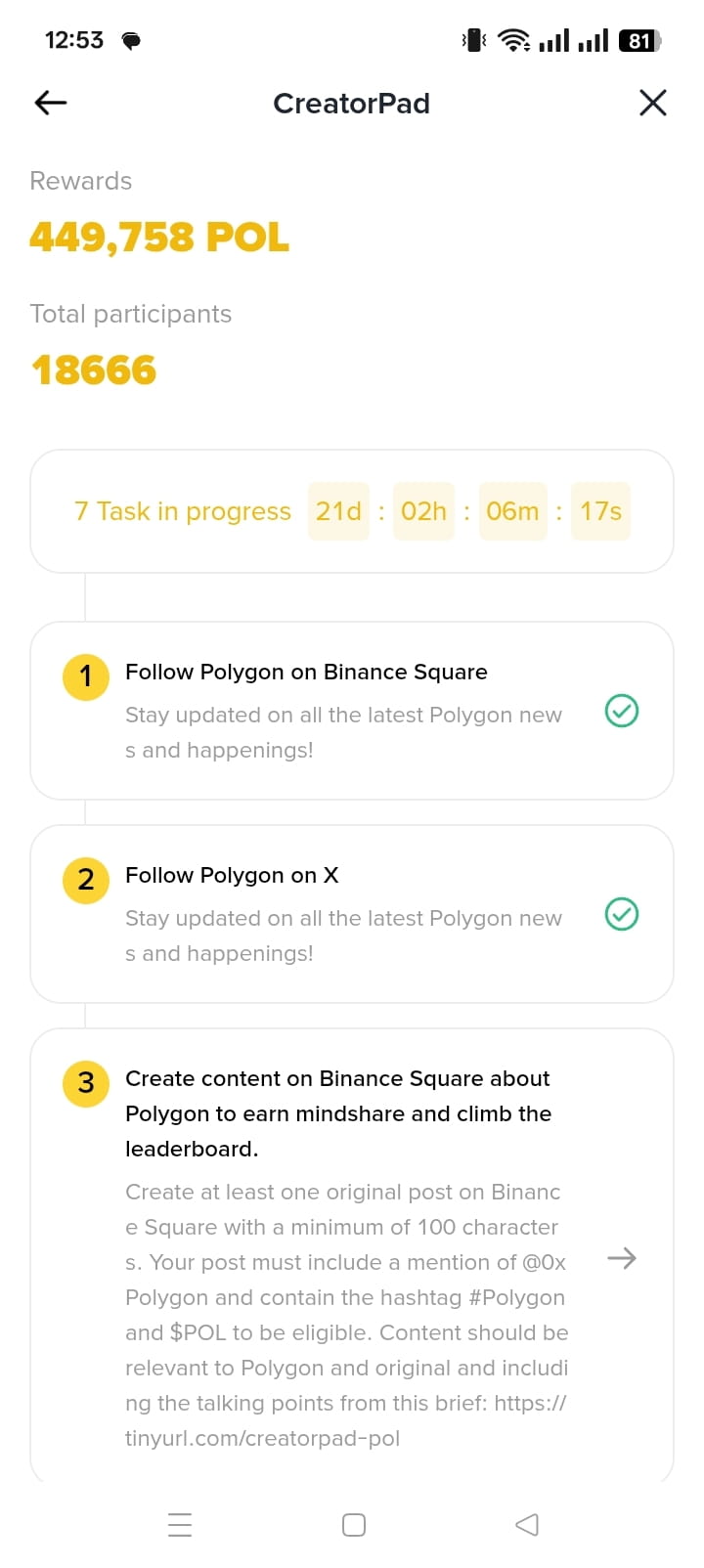The width and height of the screenshot is (704, 1568).
Task: Tap the 18666 total participants number
Action: tap(94, 370)
